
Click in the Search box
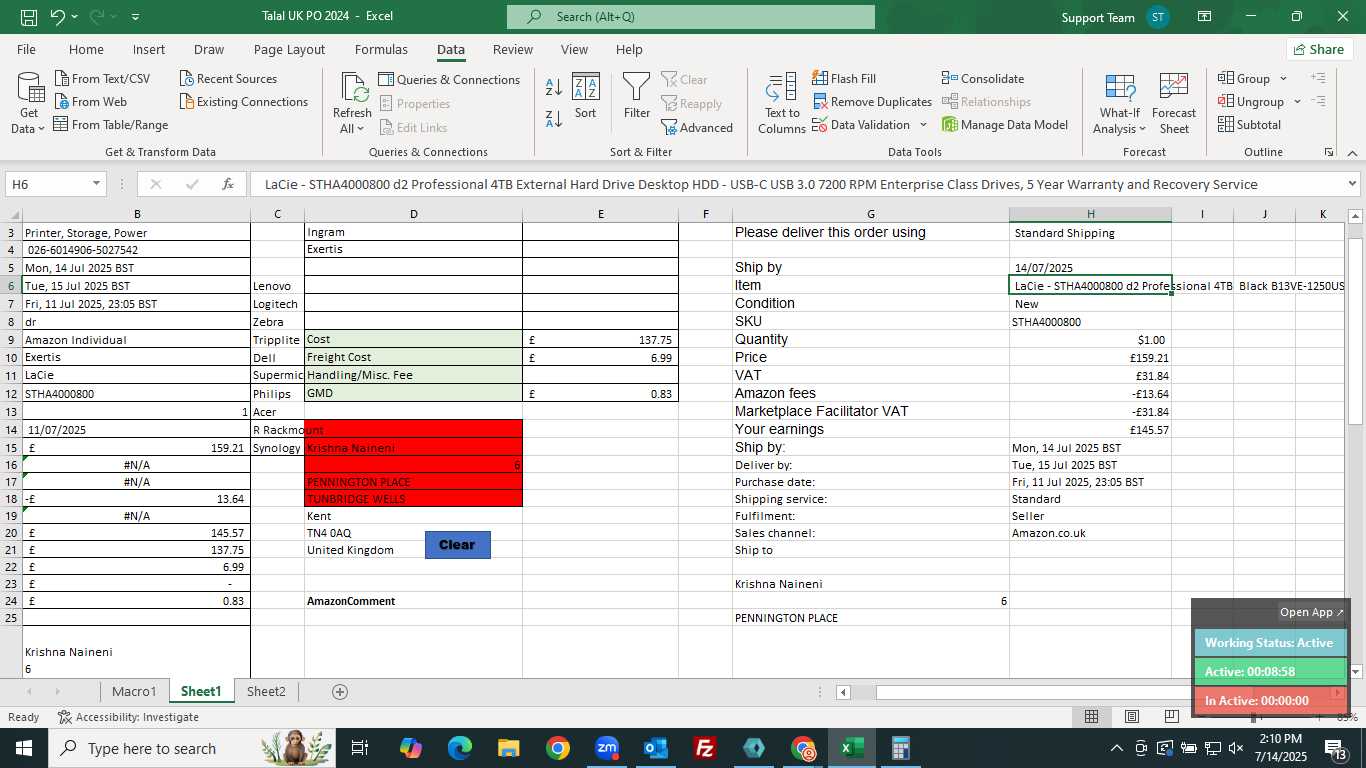(x=691, y=17)
